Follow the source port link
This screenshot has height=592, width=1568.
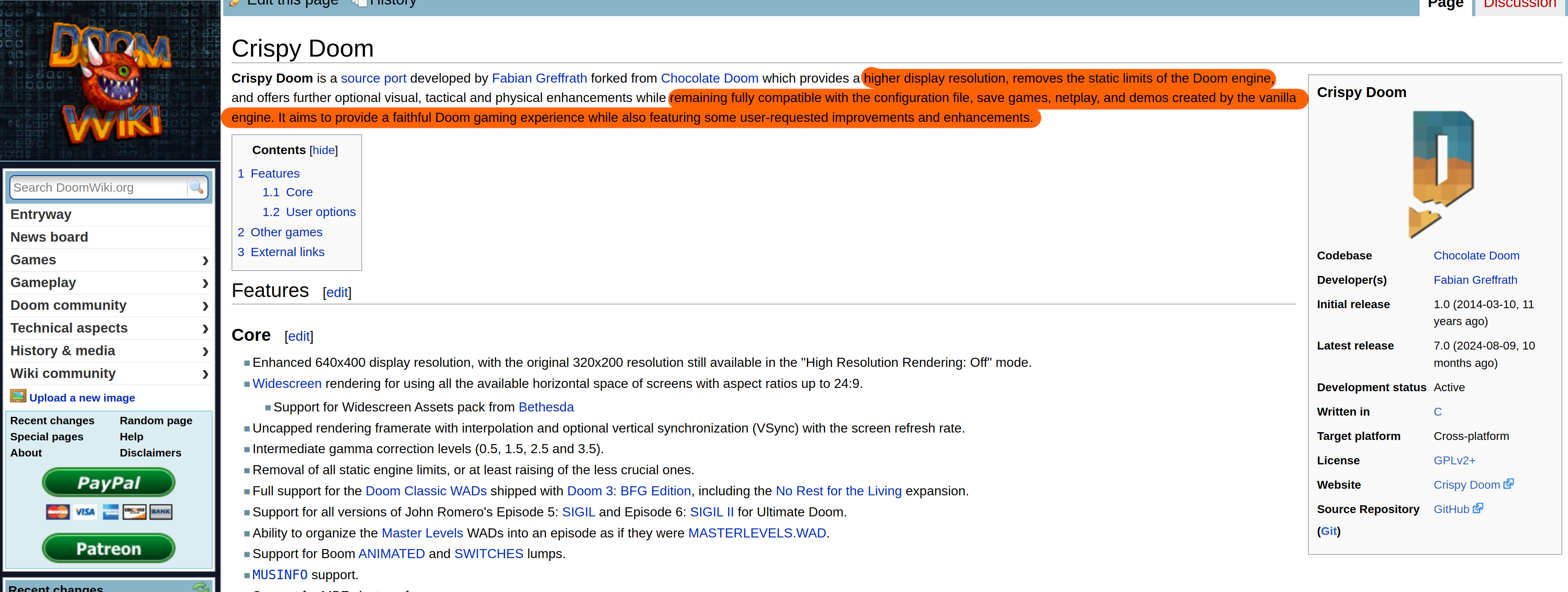pos(374,78)
